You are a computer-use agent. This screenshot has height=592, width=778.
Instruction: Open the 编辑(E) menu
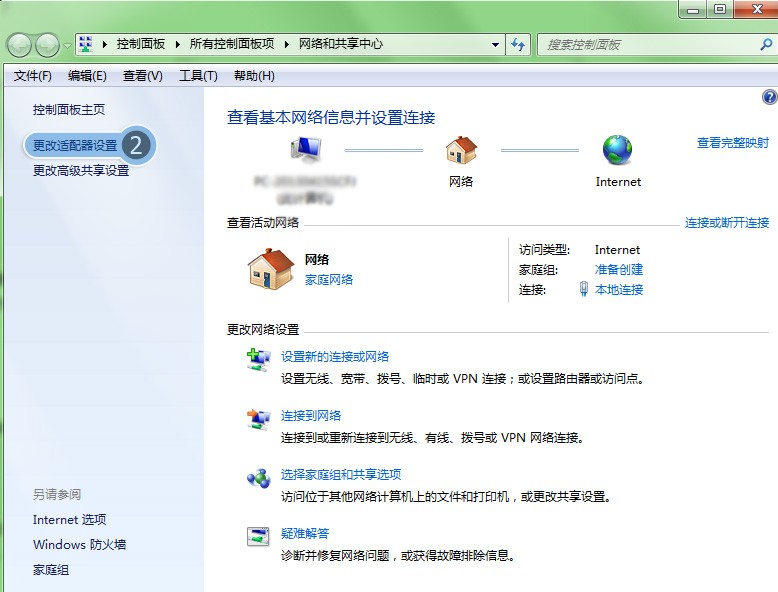pos(87,76)
